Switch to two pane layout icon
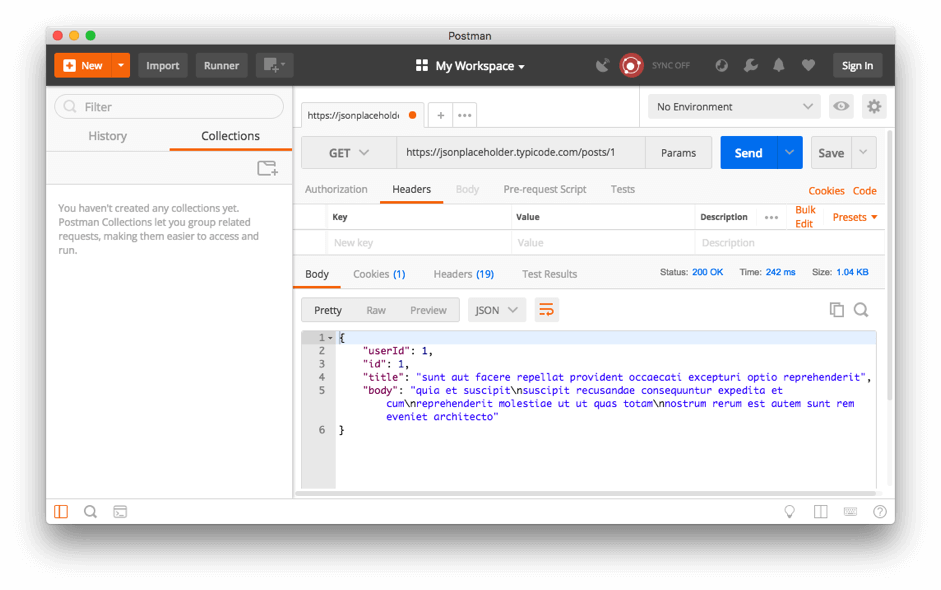The width and height of the screenshot is (941, 590). tap(820, 511)
